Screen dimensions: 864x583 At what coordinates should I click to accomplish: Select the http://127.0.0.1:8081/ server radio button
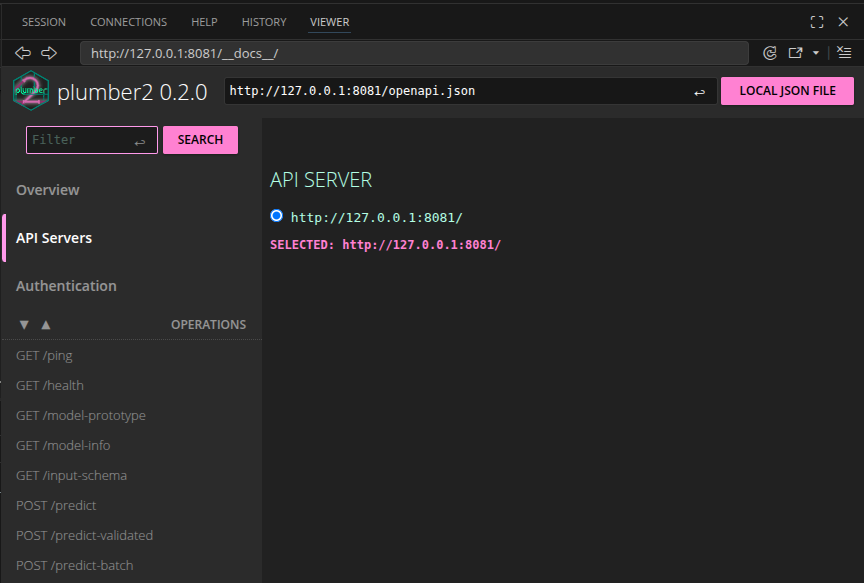coord(277,215)
